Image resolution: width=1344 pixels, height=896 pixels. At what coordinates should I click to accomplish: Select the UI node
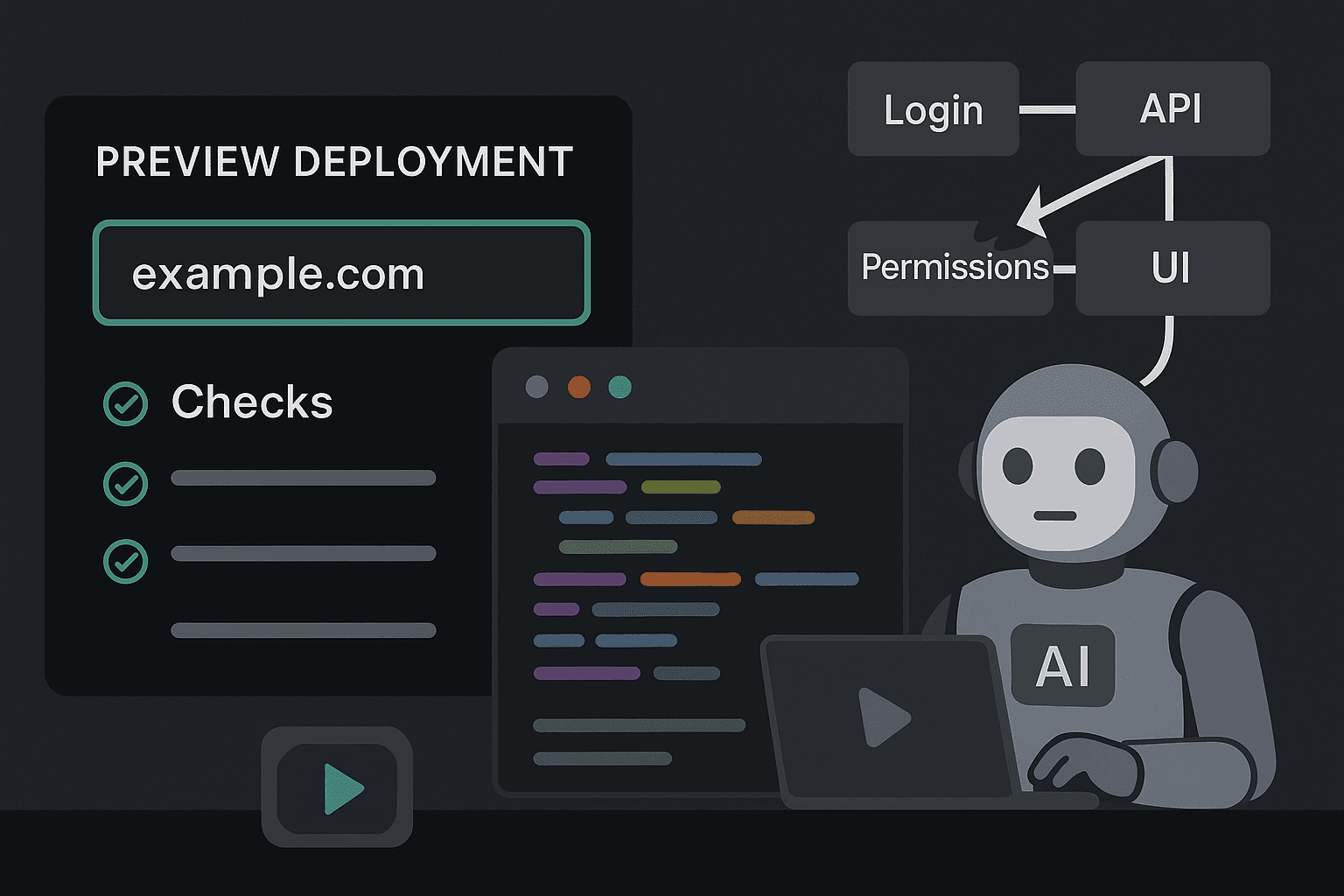pyautogui.click(x=1172, y=268)
